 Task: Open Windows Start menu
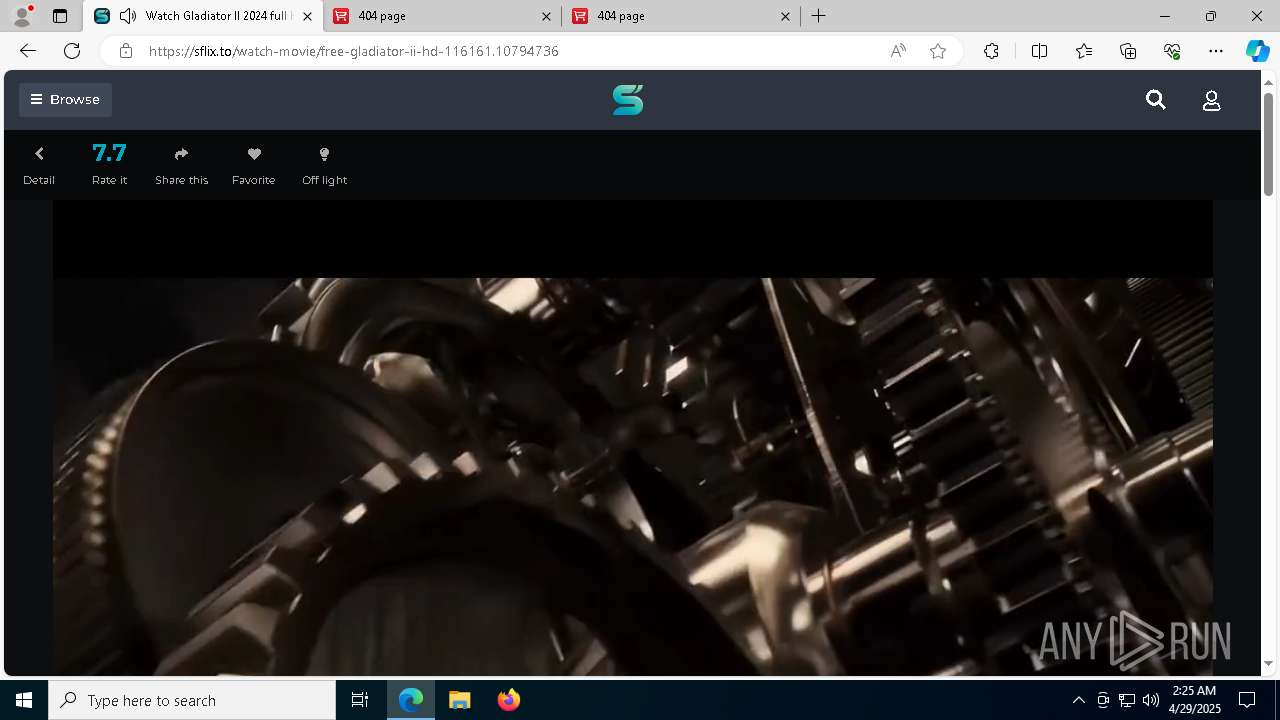pyautogui.click(x=24, y=700)
